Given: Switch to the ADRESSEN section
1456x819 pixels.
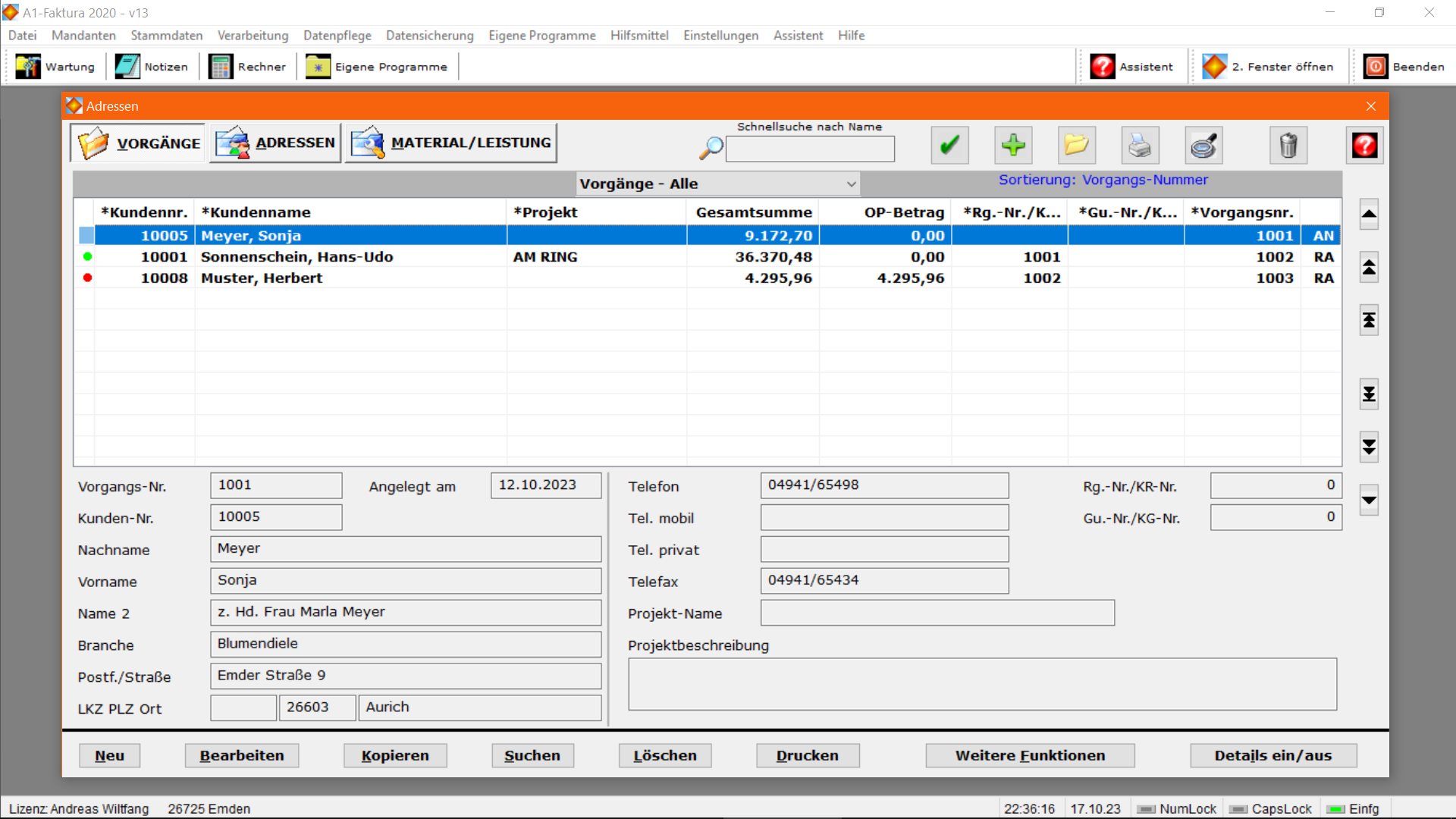Looking at the screenshot, I should pos(275,143).
